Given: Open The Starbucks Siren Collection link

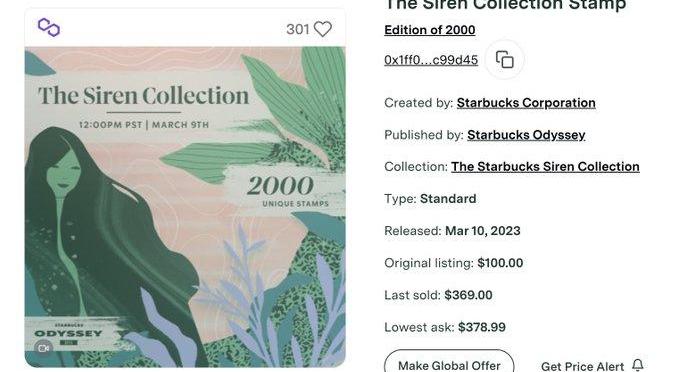Looking at the screenshot, I should [545, 167].
